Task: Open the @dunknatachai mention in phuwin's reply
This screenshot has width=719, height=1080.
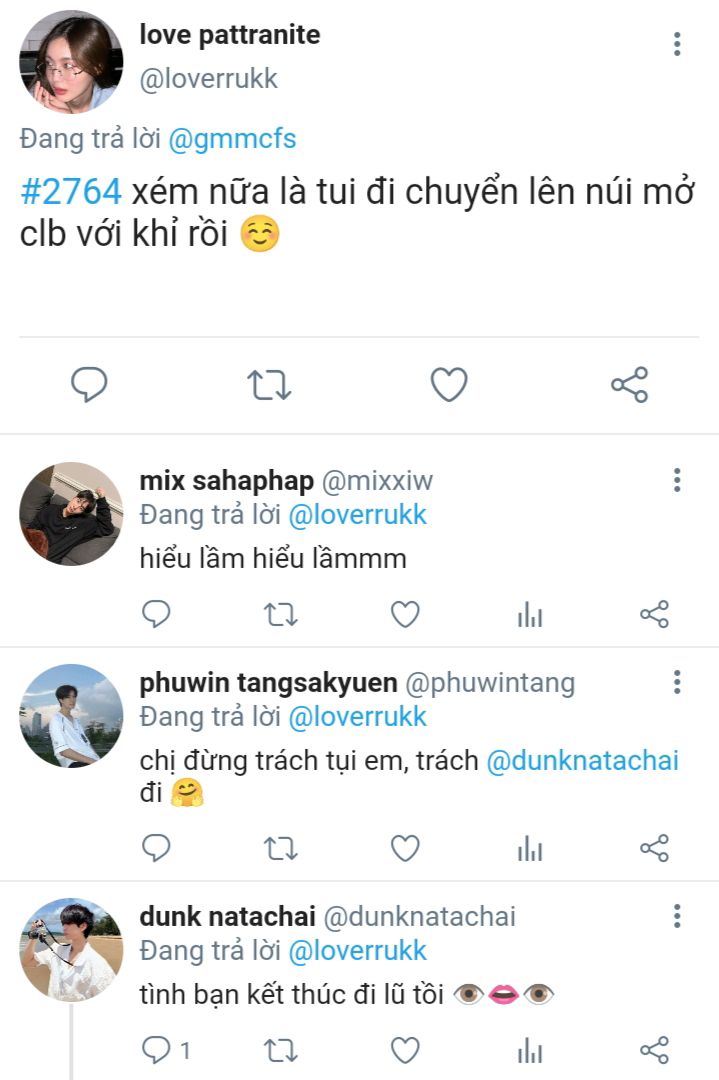Action: 582,761
